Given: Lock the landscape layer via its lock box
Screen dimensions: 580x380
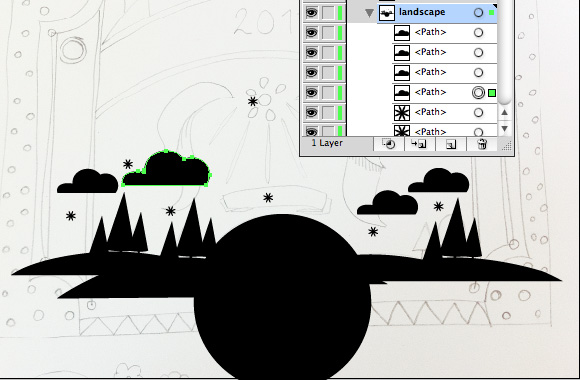Looking at the screenshot, I should (328, 13).
